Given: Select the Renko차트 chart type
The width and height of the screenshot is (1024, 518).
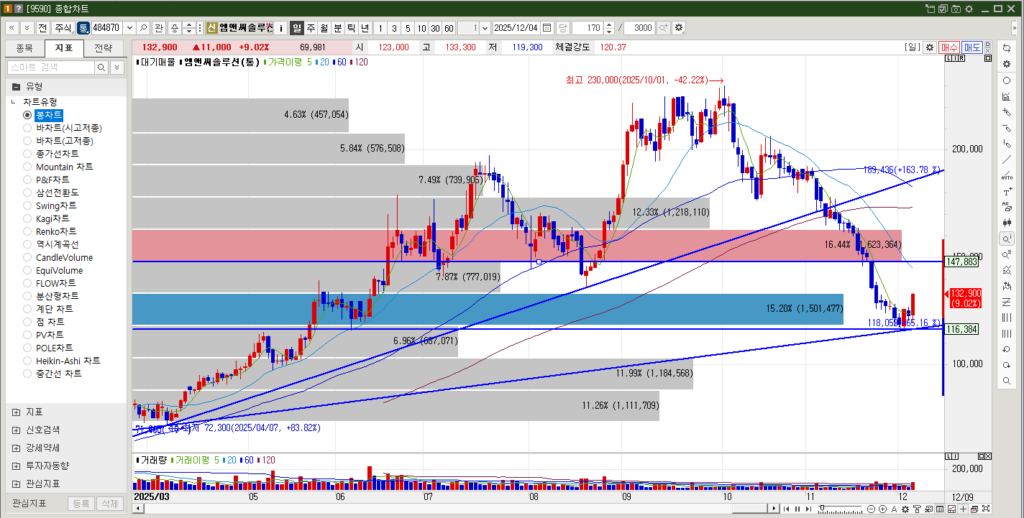Looking at the screenshot, I should tap(28, 232).
